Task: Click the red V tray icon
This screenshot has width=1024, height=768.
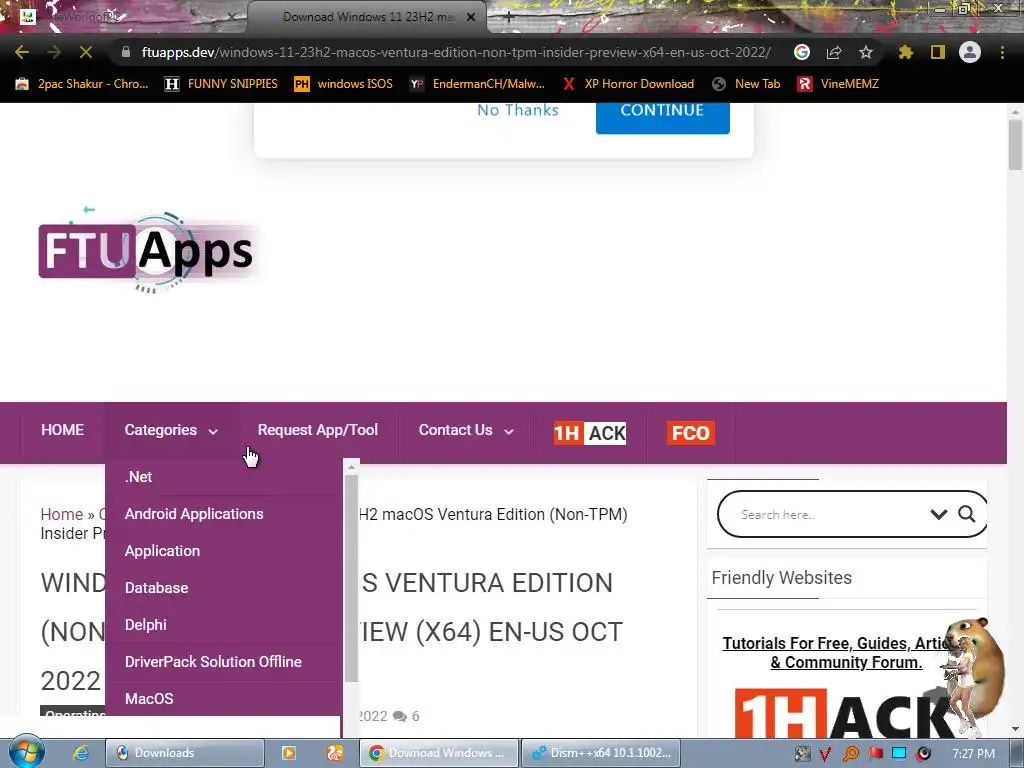Action: point(825,754)
